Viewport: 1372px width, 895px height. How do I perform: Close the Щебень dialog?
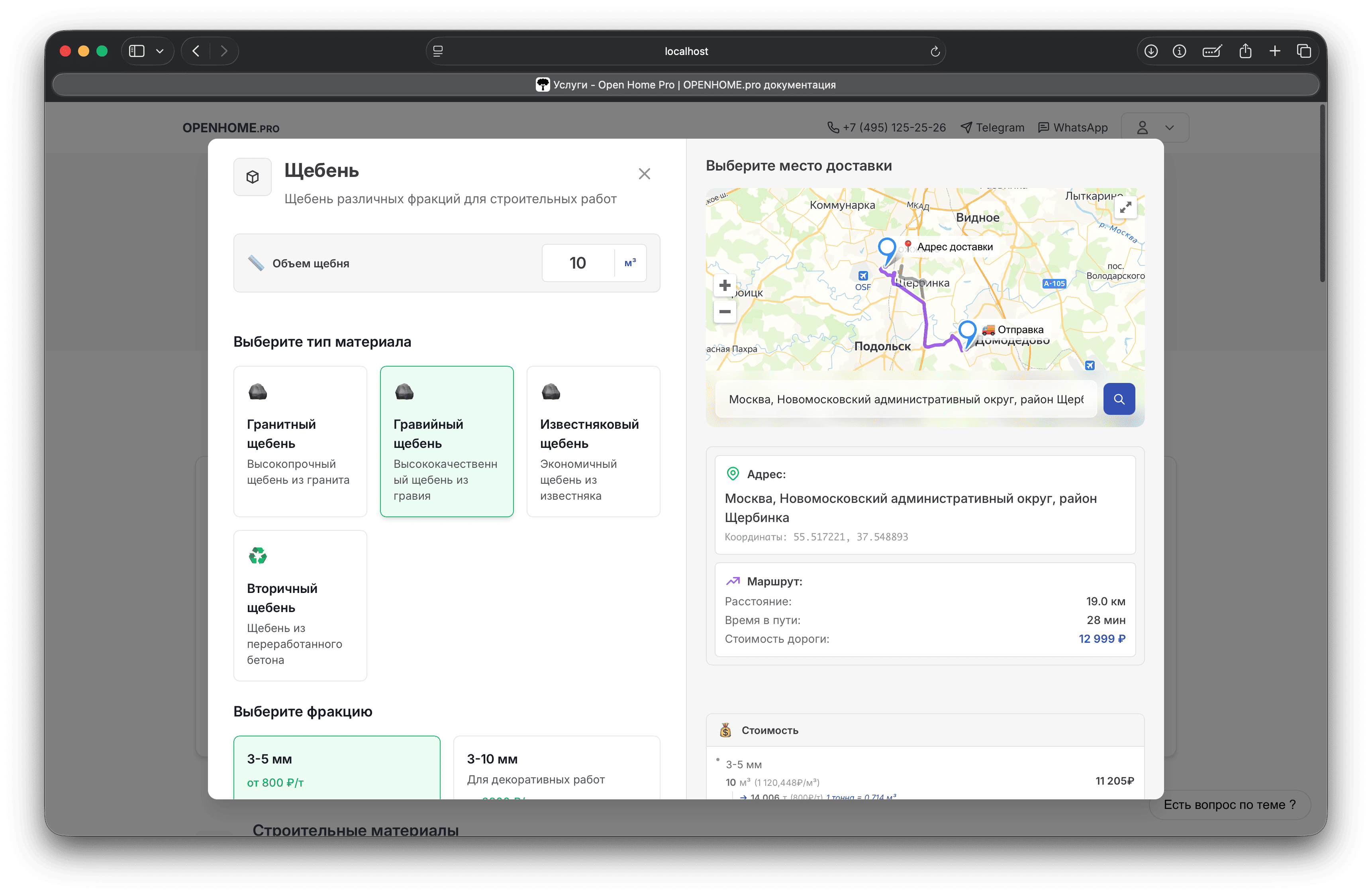coord(644,174)
